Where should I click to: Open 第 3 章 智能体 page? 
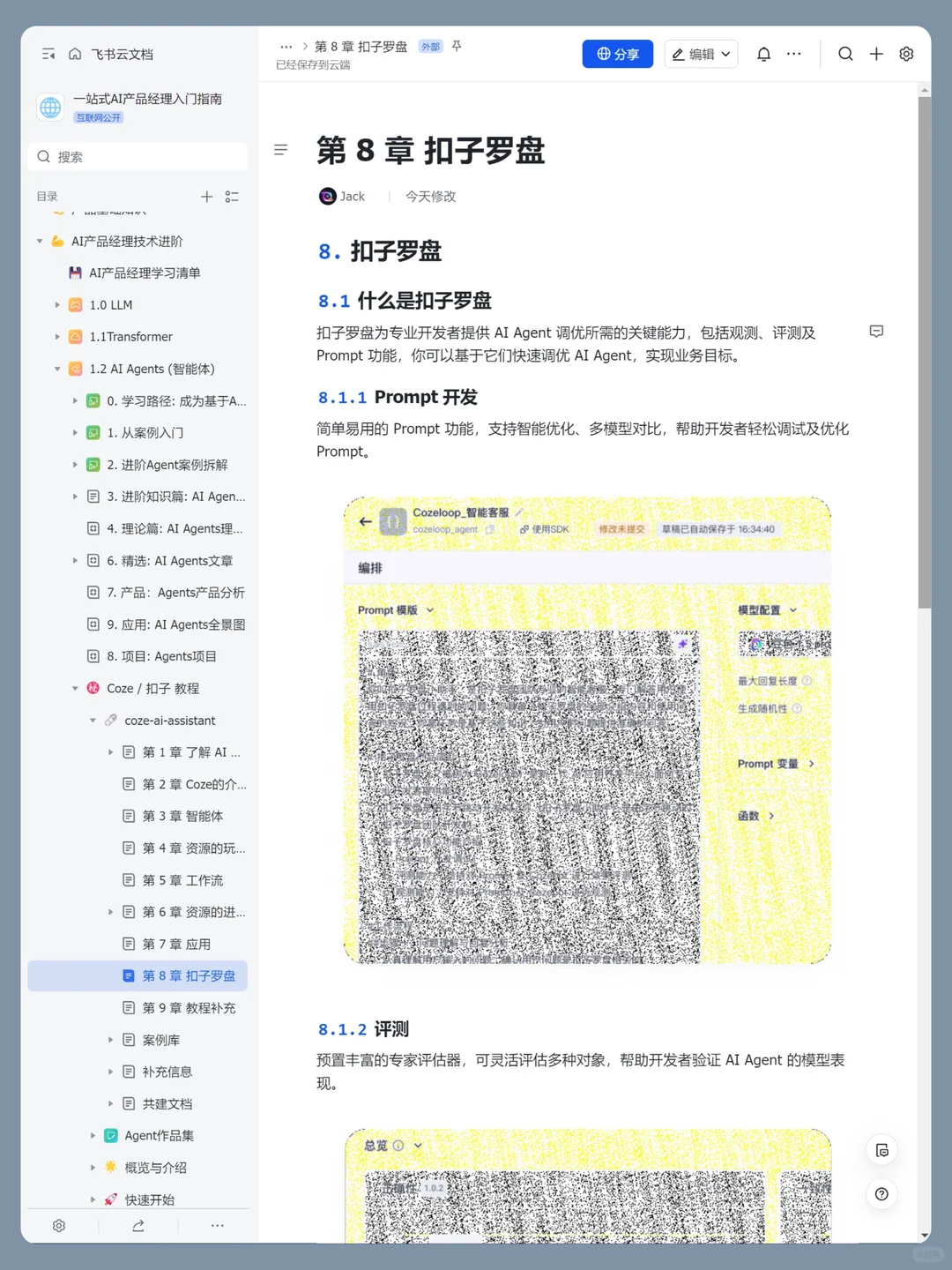[138, 817]
